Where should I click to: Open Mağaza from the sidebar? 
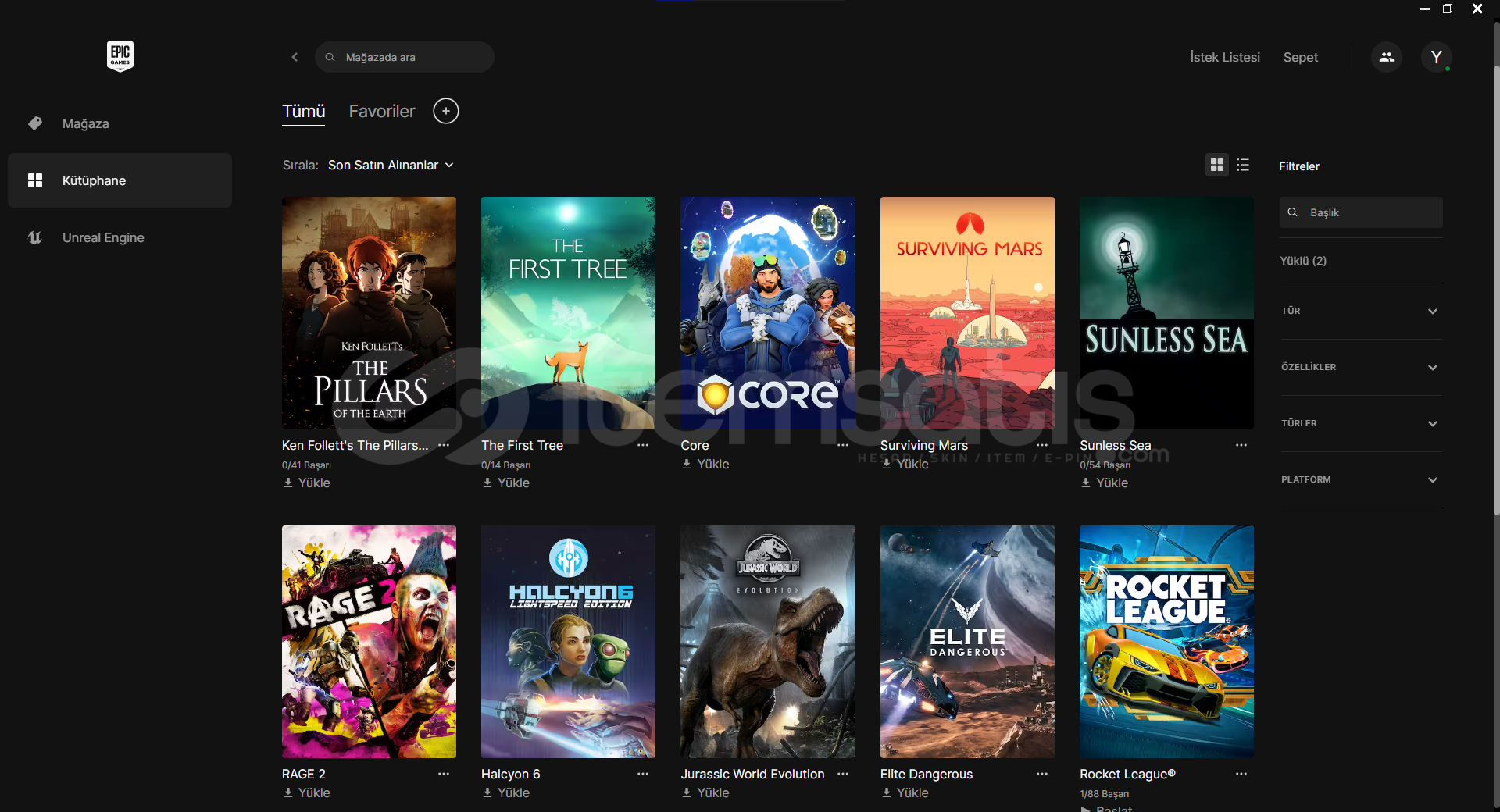pyautogui.click(x=120, y=123)
